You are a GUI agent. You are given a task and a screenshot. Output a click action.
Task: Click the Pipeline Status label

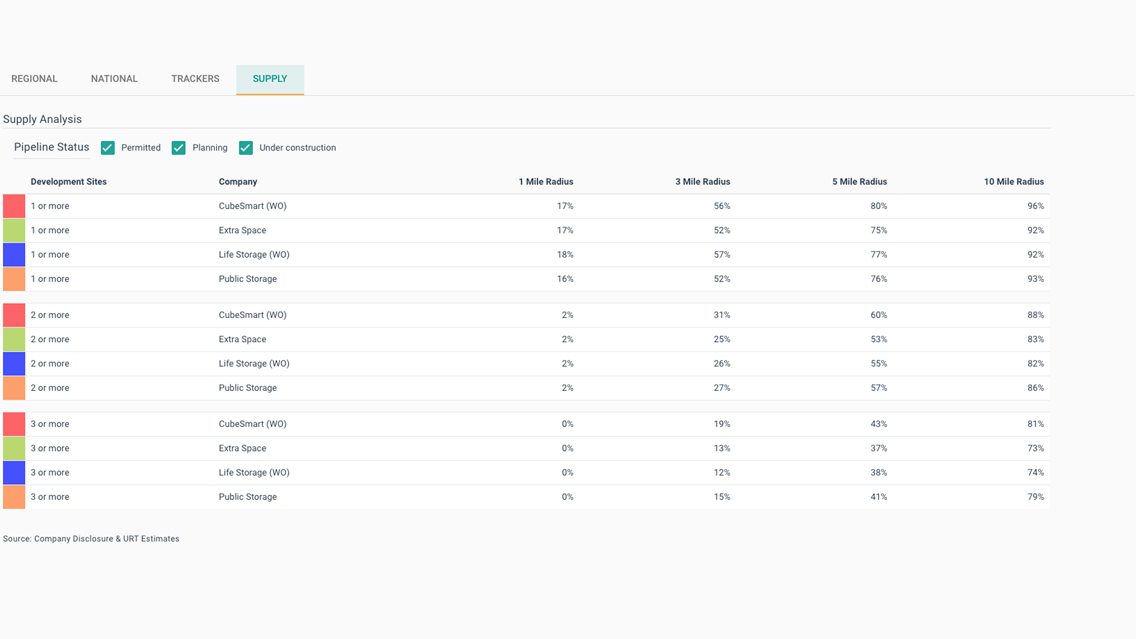point(51,147)
